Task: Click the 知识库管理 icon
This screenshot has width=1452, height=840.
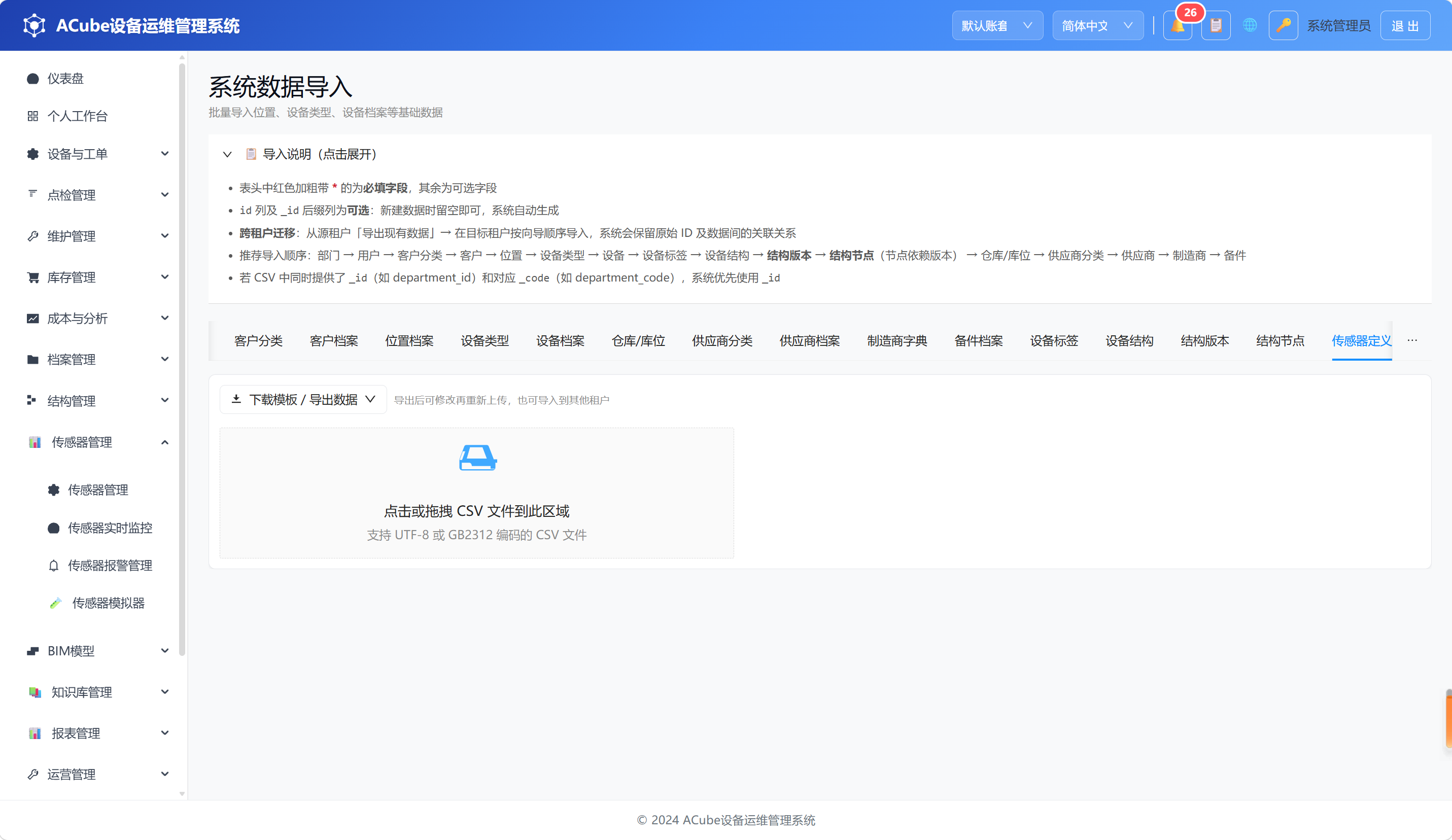Action: point(35,692)
